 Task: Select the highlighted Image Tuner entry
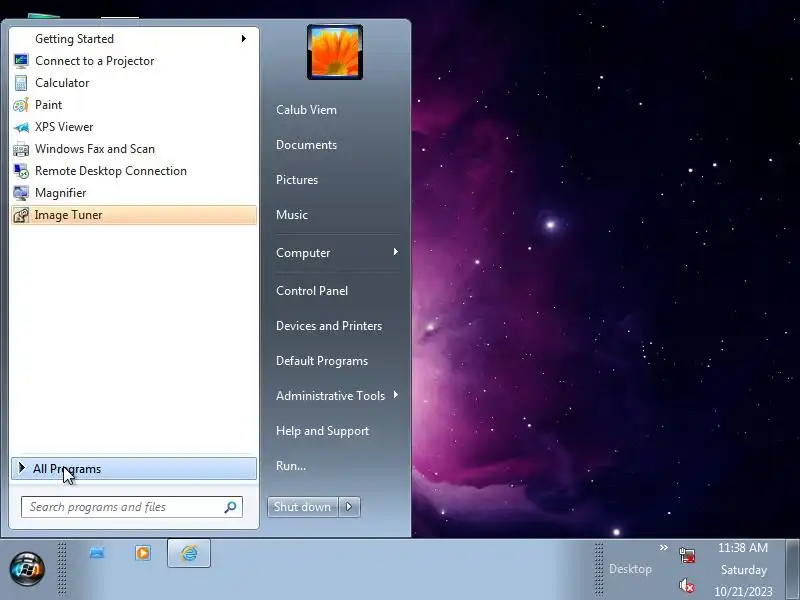coord(134,215)
